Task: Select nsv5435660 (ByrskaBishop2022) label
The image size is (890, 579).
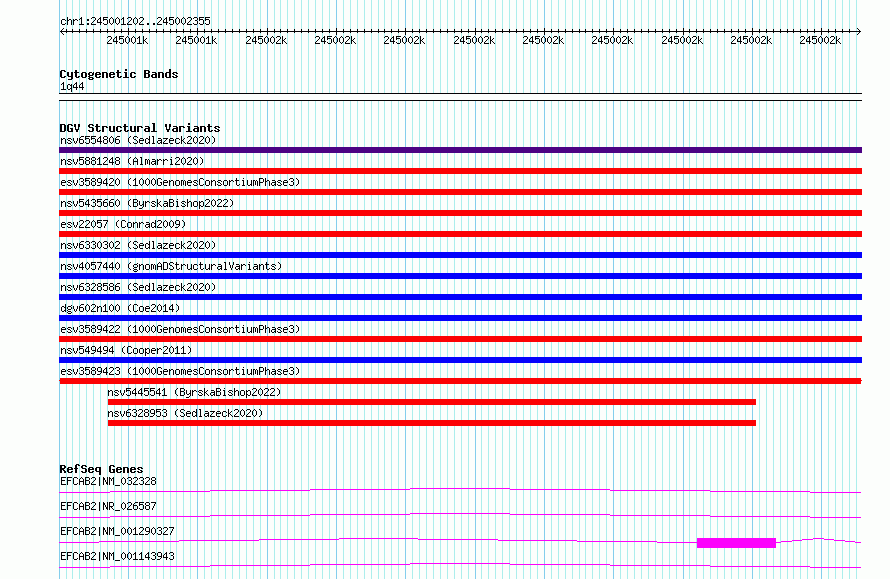Action: [147, 203]
